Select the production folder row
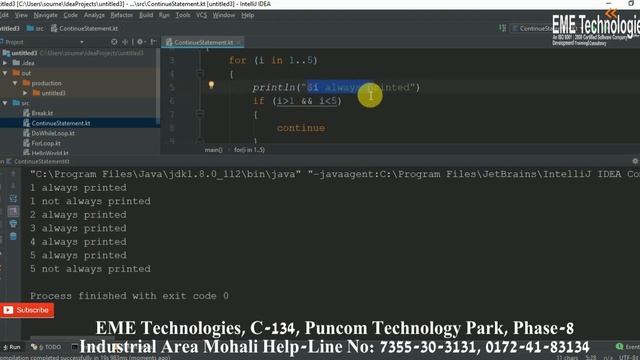This screenshot has height=360, width=640. 78,83
